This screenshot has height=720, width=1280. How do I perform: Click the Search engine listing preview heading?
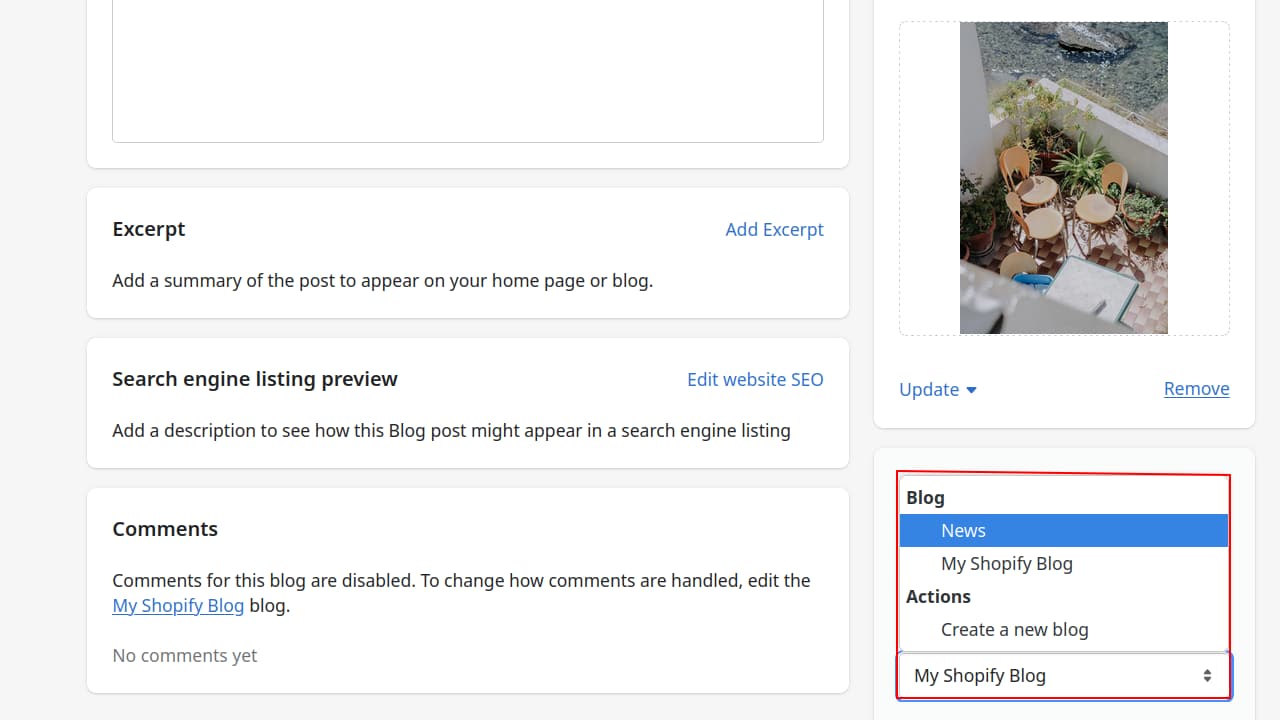click(x=255, y=379)
